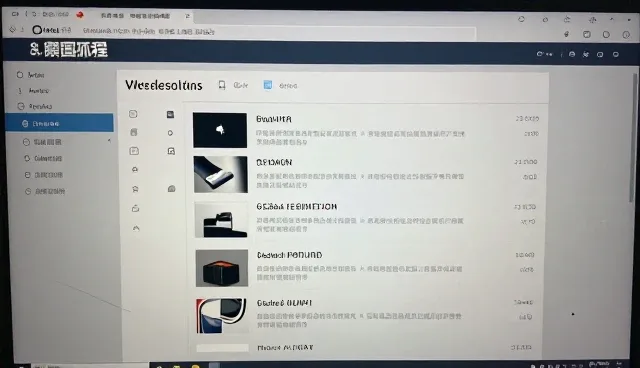Open the highlighted blue sidebar menu item

(60, 123)
